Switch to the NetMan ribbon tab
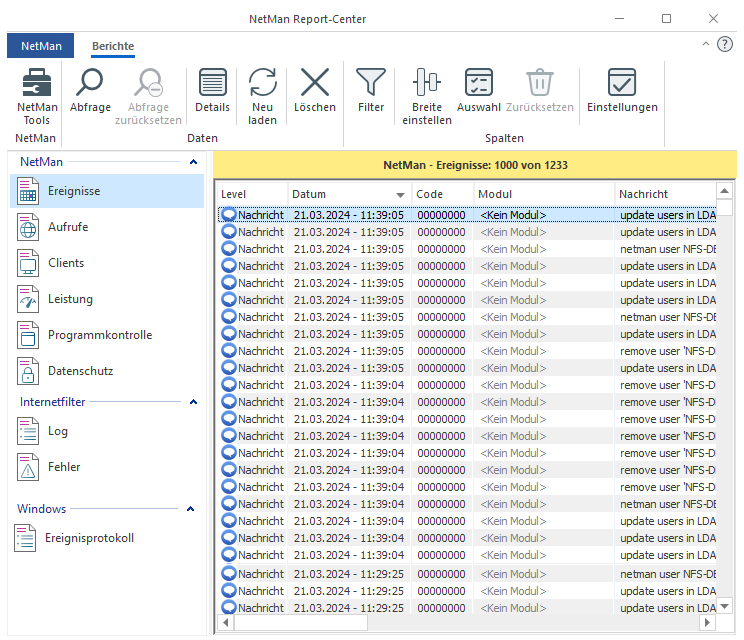Image resolution: width=744 pixels, height=640 pixels. (41, 46)
